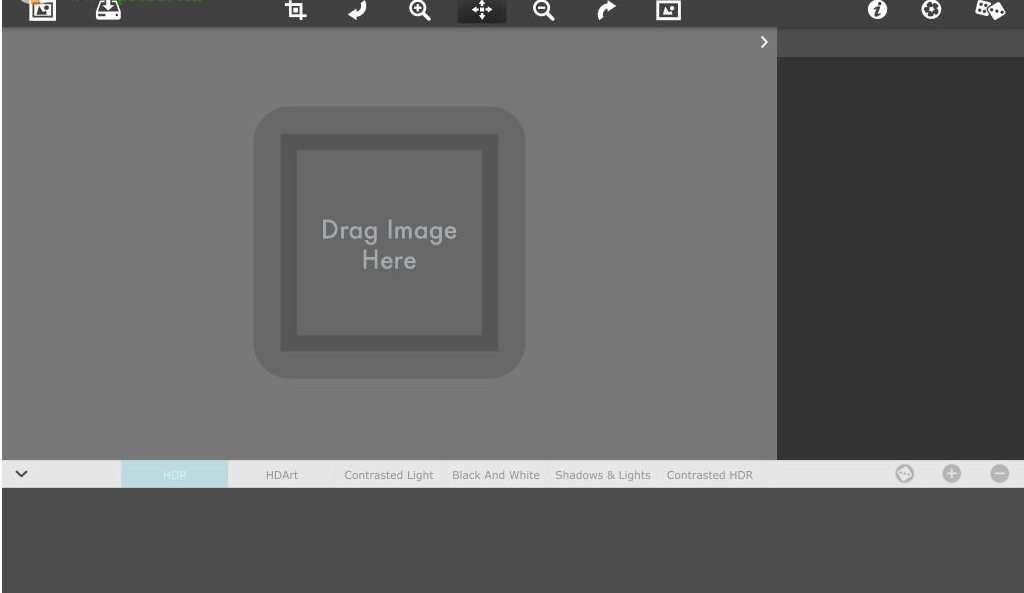This screenshot has width=1024, height=593.
Task: Select the Crop tool
Action: click(x=296, y=12)
